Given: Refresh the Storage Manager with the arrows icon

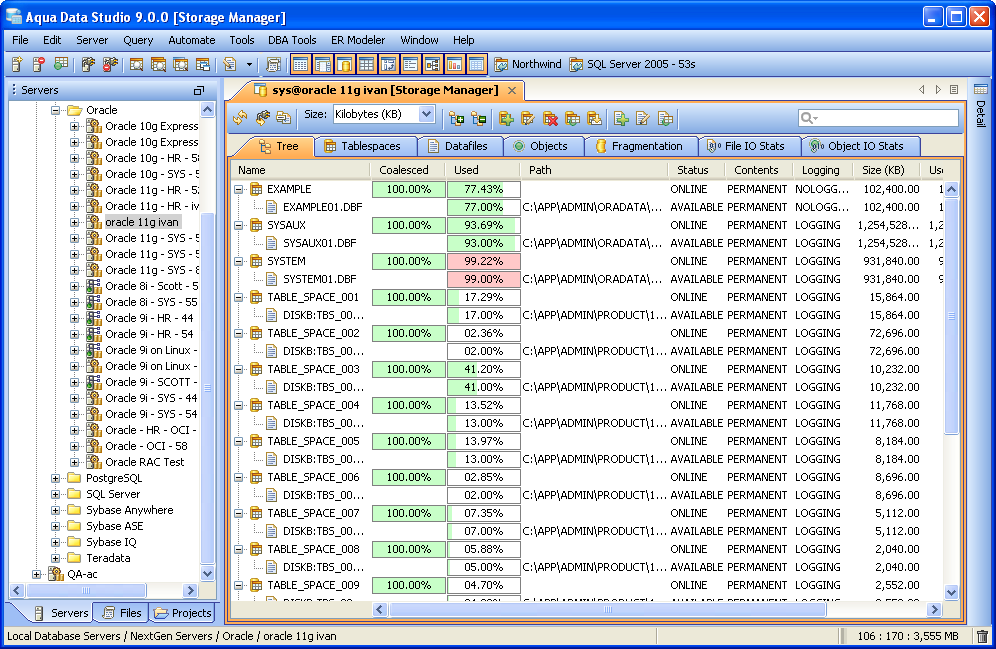Looking at the screenshot, I should [240, 118].
